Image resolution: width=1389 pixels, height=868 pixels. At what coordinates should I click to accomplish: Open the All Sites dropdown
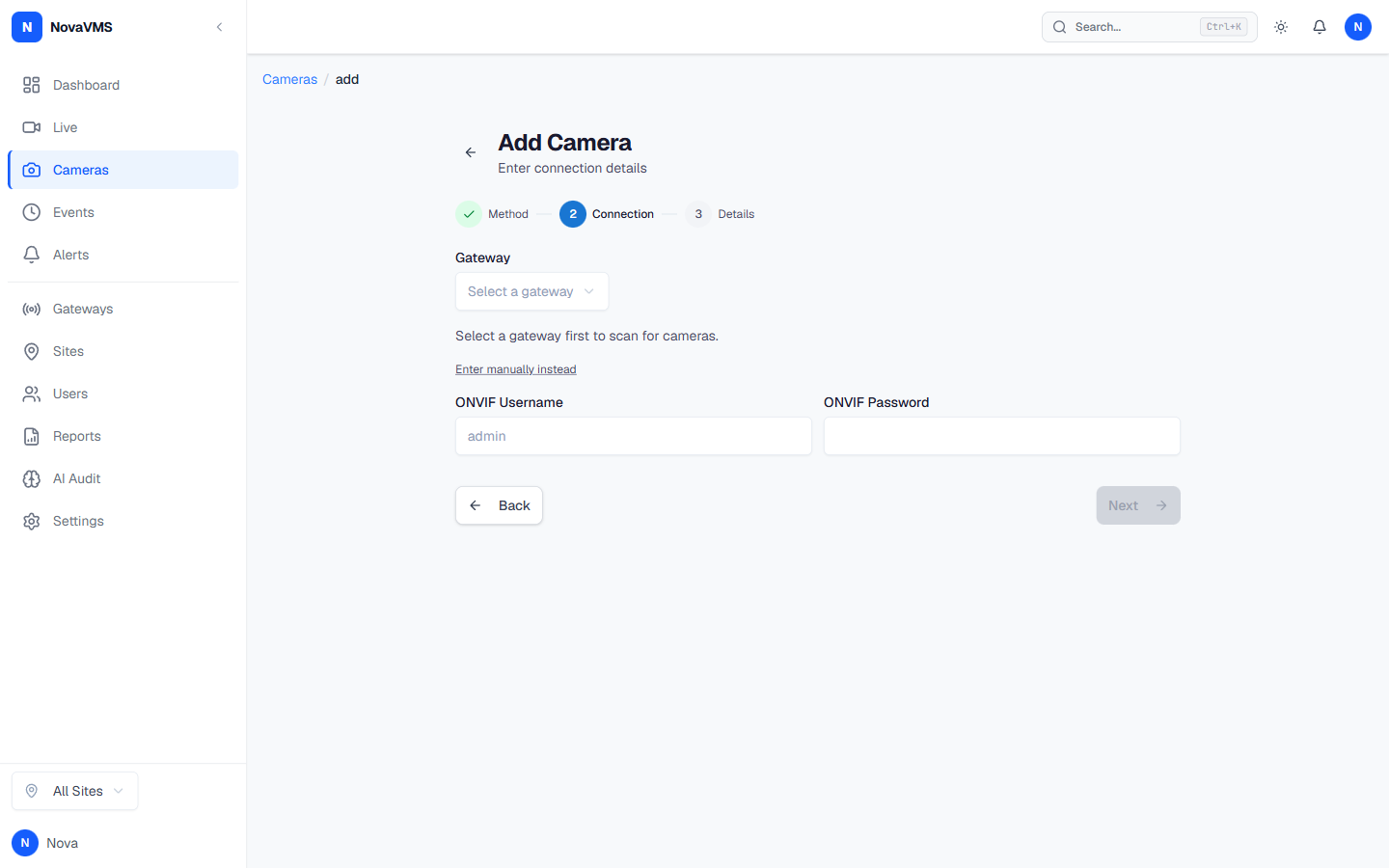[x=75, y=791]
